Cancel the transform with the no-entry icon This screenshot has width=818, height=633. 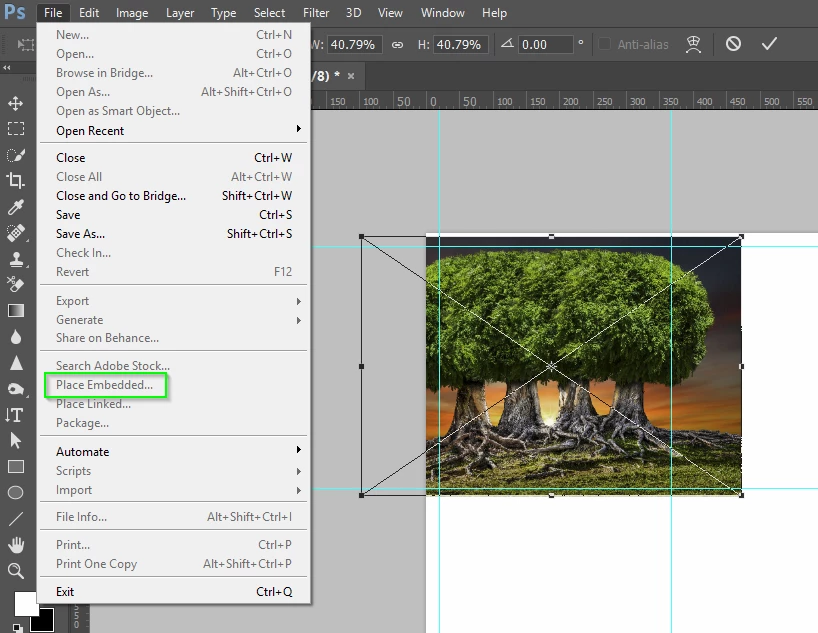click(733, 44)
